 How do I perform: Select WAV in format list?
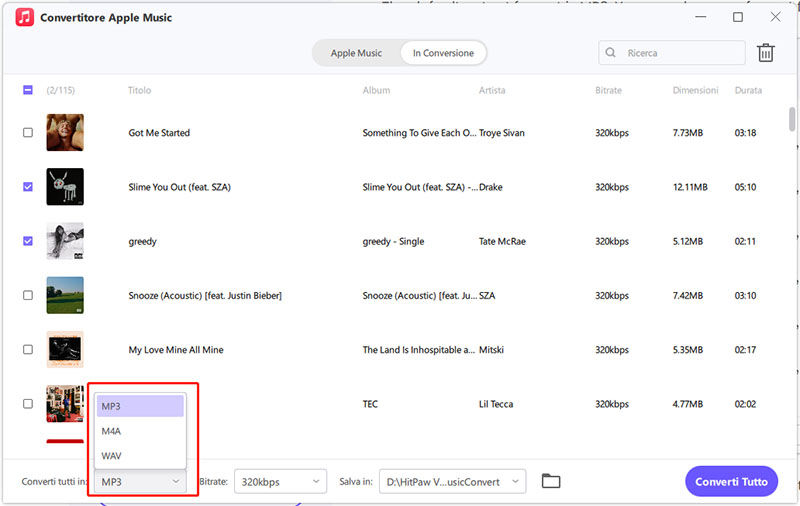(140, 456)
